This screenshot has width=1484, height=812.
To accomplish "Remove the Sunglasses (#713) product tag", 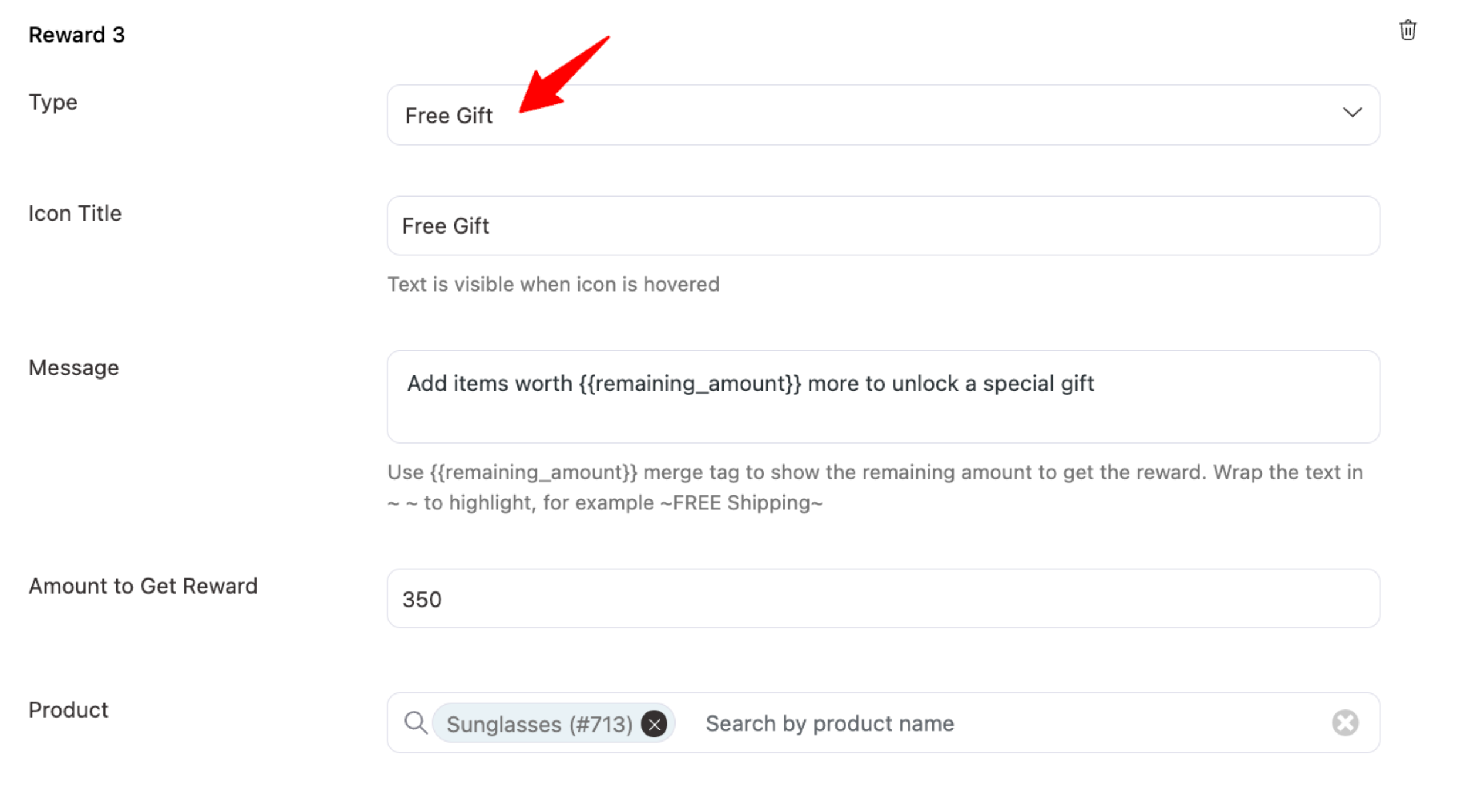I will (x=654, y=723).
